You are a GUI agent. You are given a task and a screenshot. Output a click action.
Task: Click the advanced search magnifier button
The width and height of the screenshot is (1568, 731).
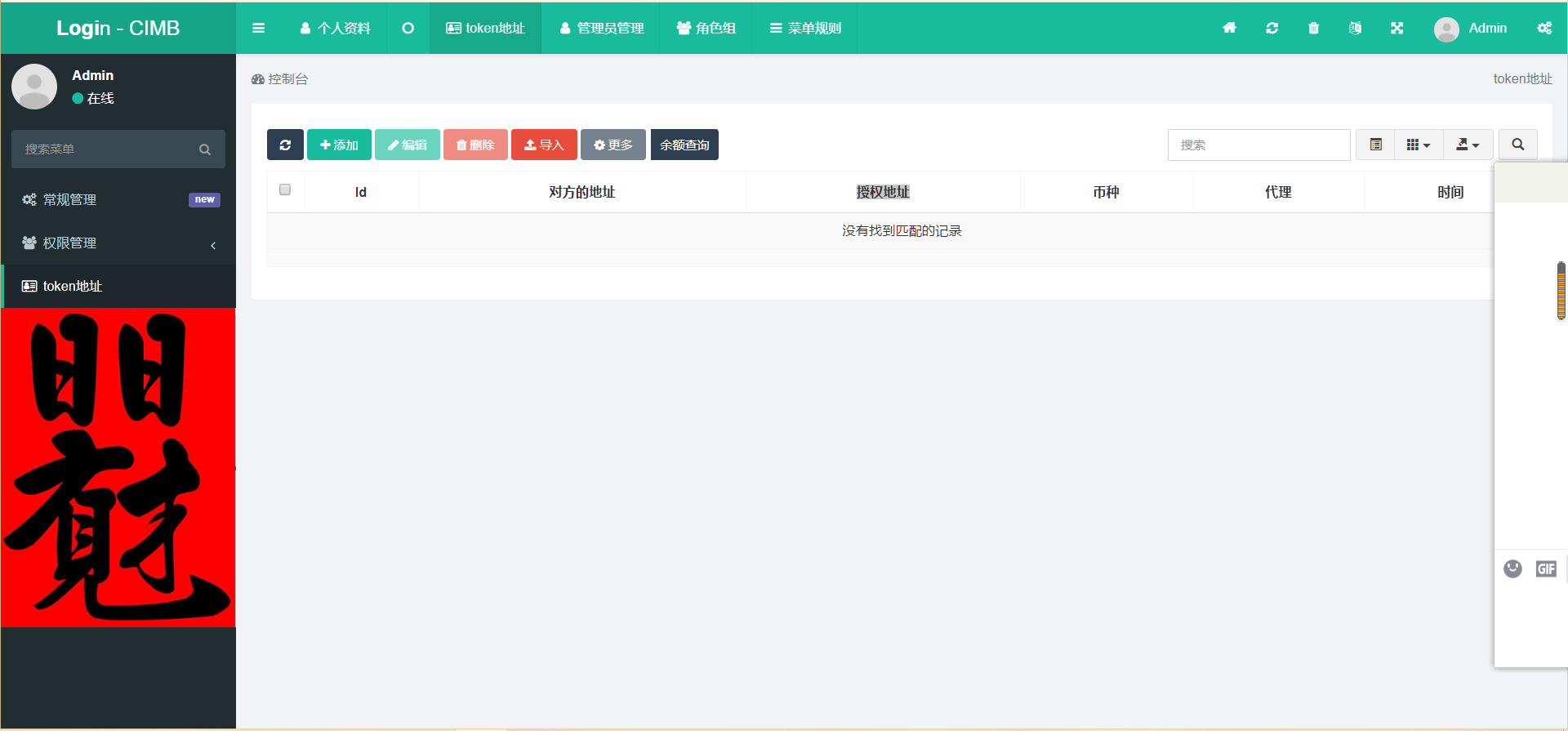point(1517,145)
